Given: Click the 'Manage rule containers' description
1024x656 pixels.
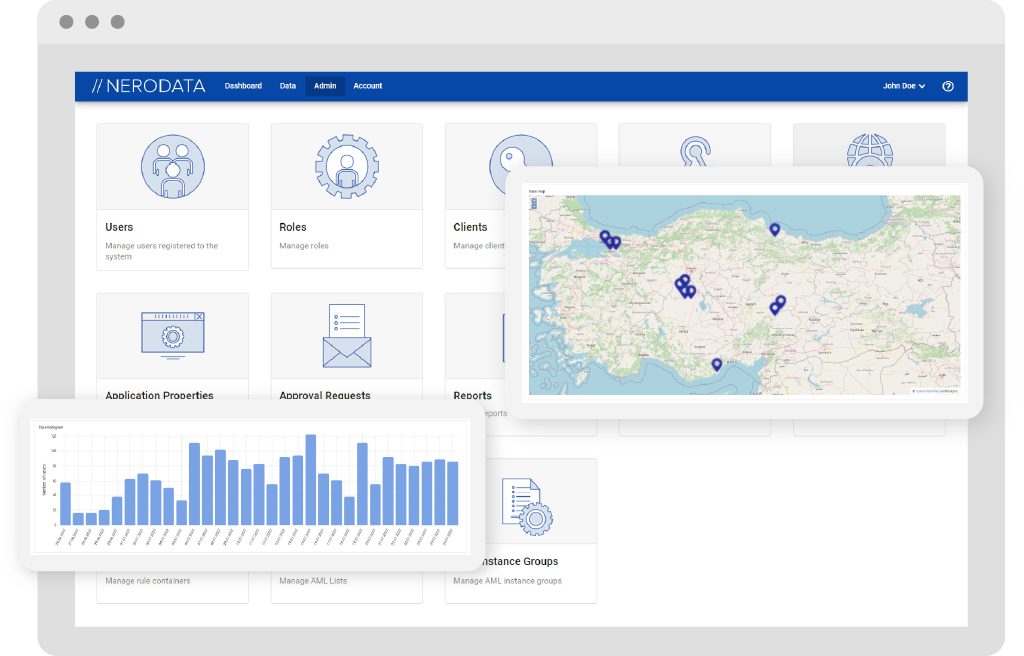Looking at the screenshot, I should click(x=148, y=581).
